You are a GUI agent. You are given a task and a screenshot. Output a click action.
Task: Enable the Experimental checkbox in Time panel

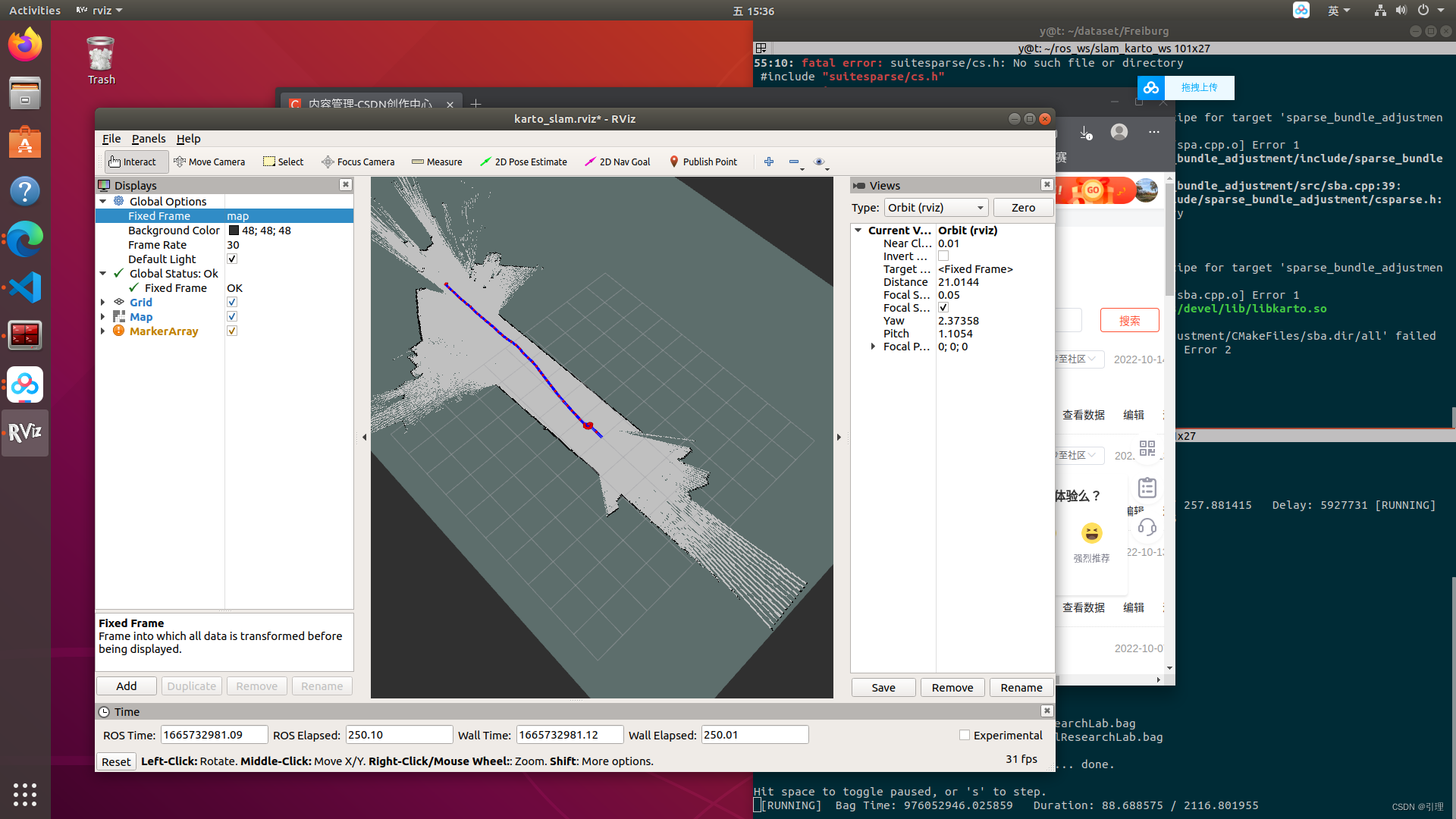(x=965, y=735)
